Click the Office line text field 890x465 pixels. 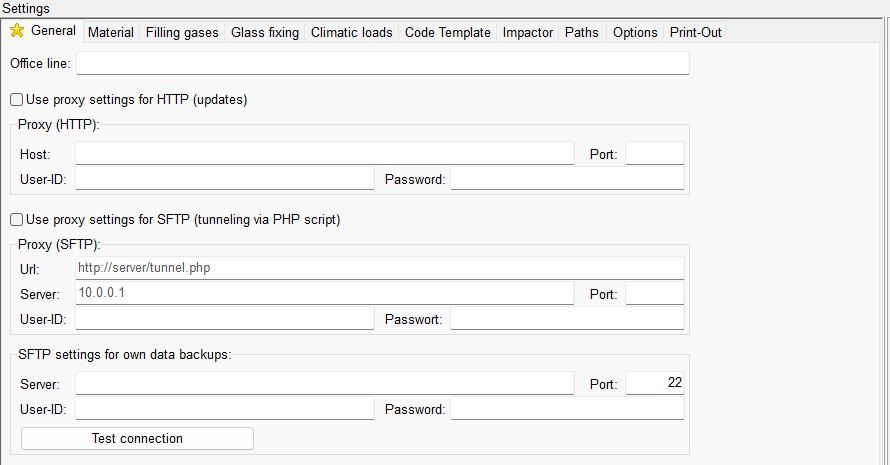tap(382, 64)
